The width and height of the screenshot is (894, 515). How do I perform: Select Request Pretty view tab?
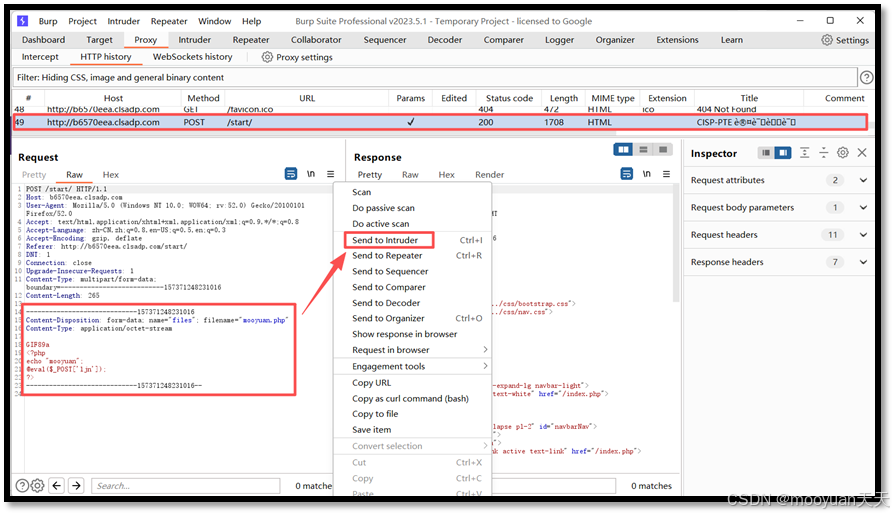pos(34,175)
